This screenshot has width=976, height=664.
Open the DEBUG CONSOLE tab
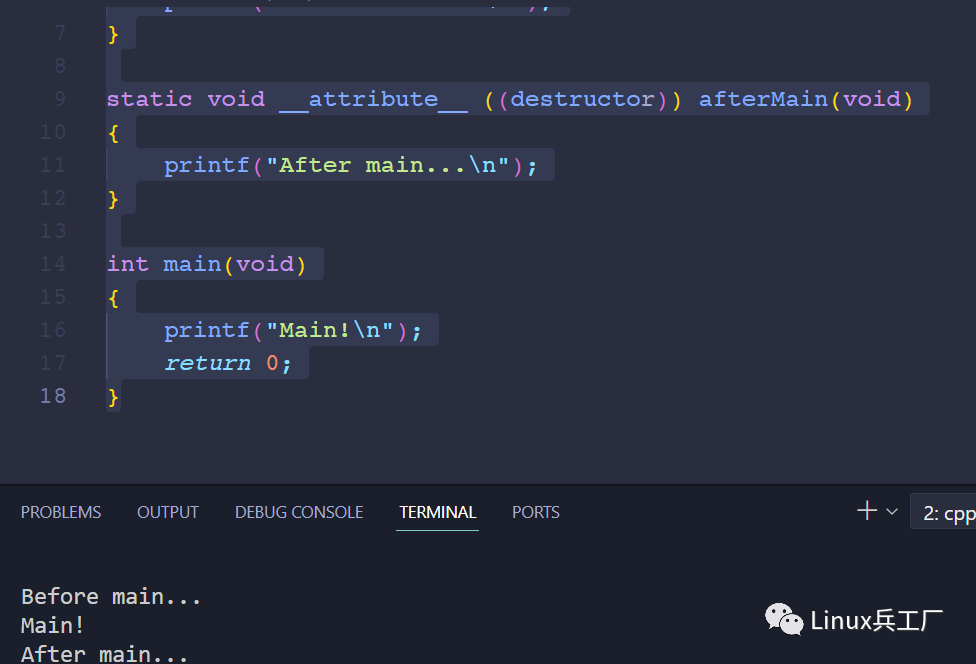point(299,512)
